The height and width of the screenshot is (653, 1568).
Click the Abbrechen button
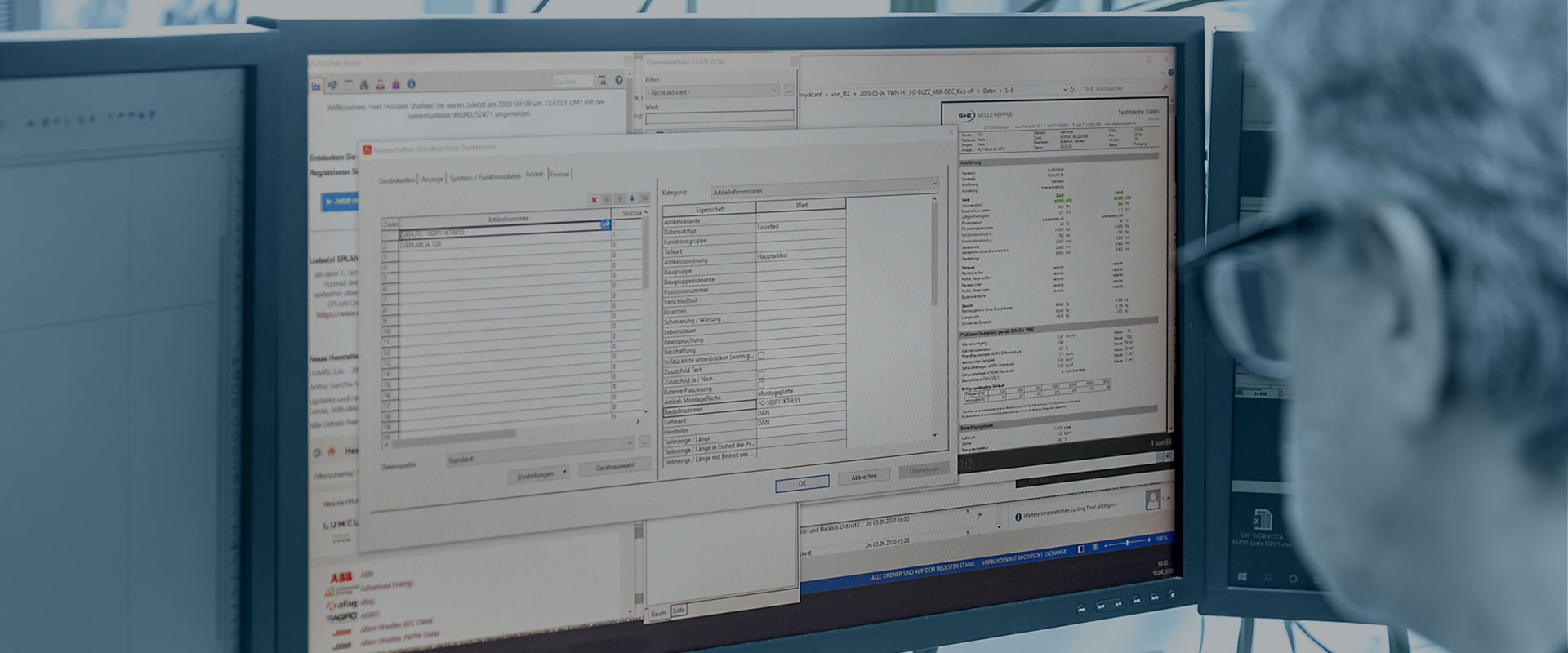(864, 477)
